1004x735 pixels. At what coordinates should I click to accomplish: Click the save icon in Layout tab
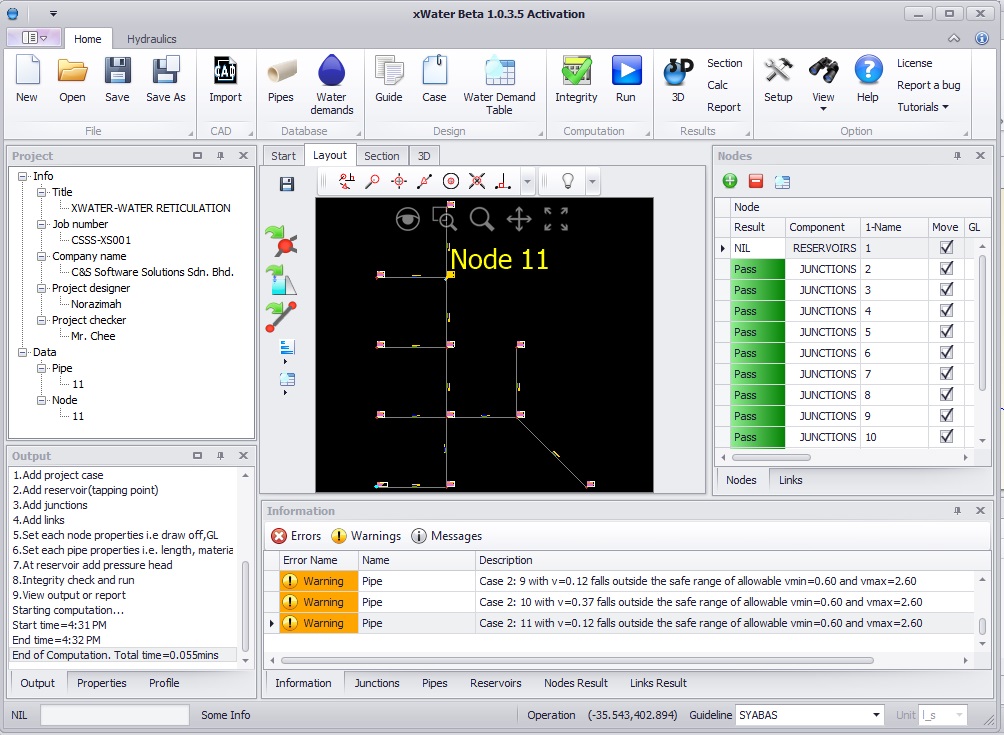(287, 184)
